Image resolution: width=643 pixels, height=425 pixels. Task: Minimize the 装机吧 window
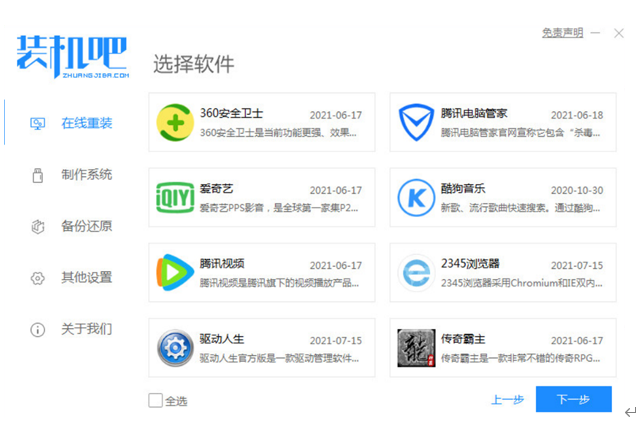click(596, 33)
